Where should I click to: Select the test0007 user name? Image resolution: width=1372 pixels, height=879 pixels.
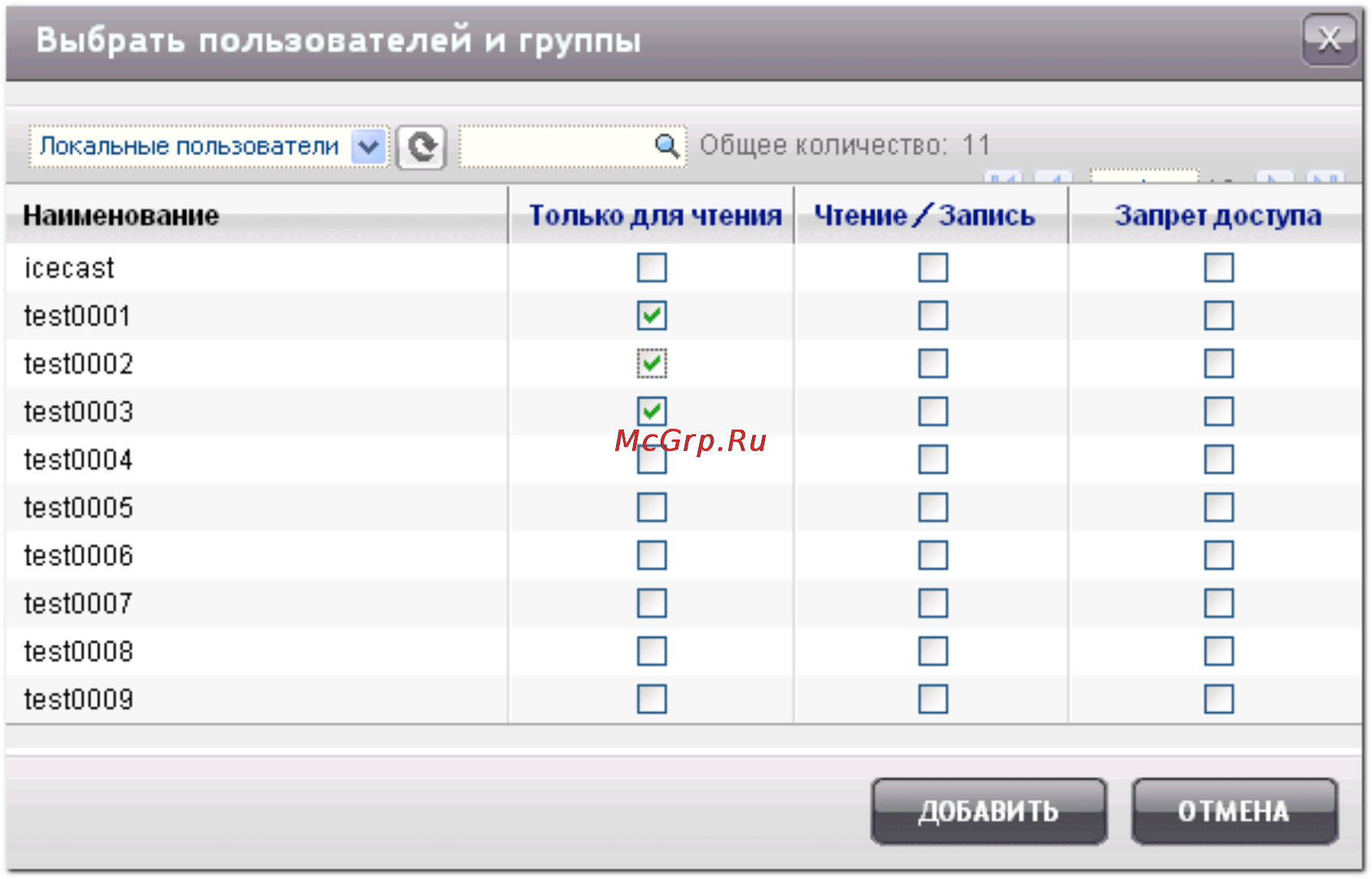click(x=78, y=603)
